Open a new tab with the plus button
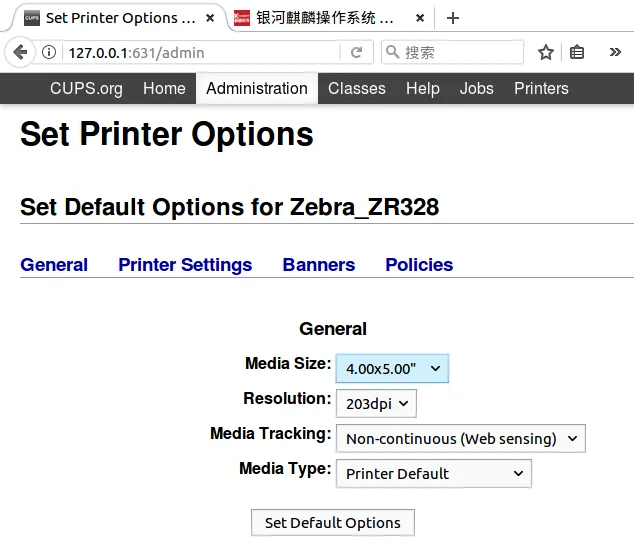This screenshot has height=557, width=634. (x=453, y=18)
